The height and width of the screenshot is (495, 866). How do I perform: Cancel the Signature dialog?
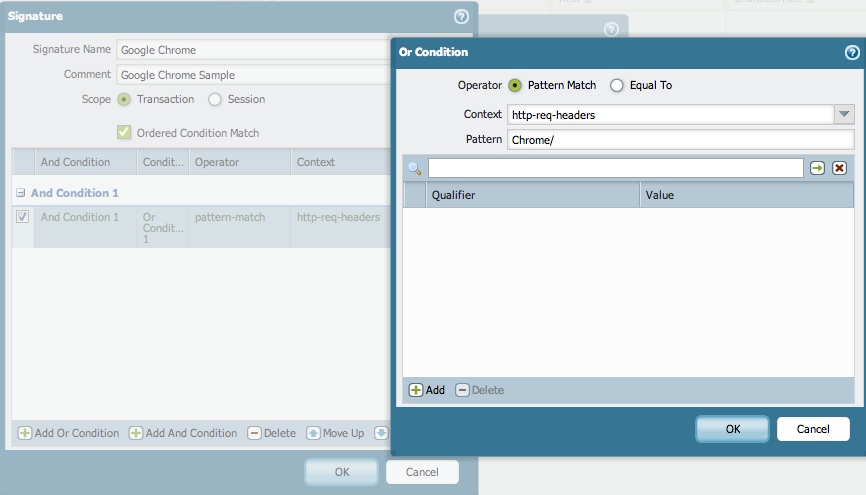[x=422, y=472]
